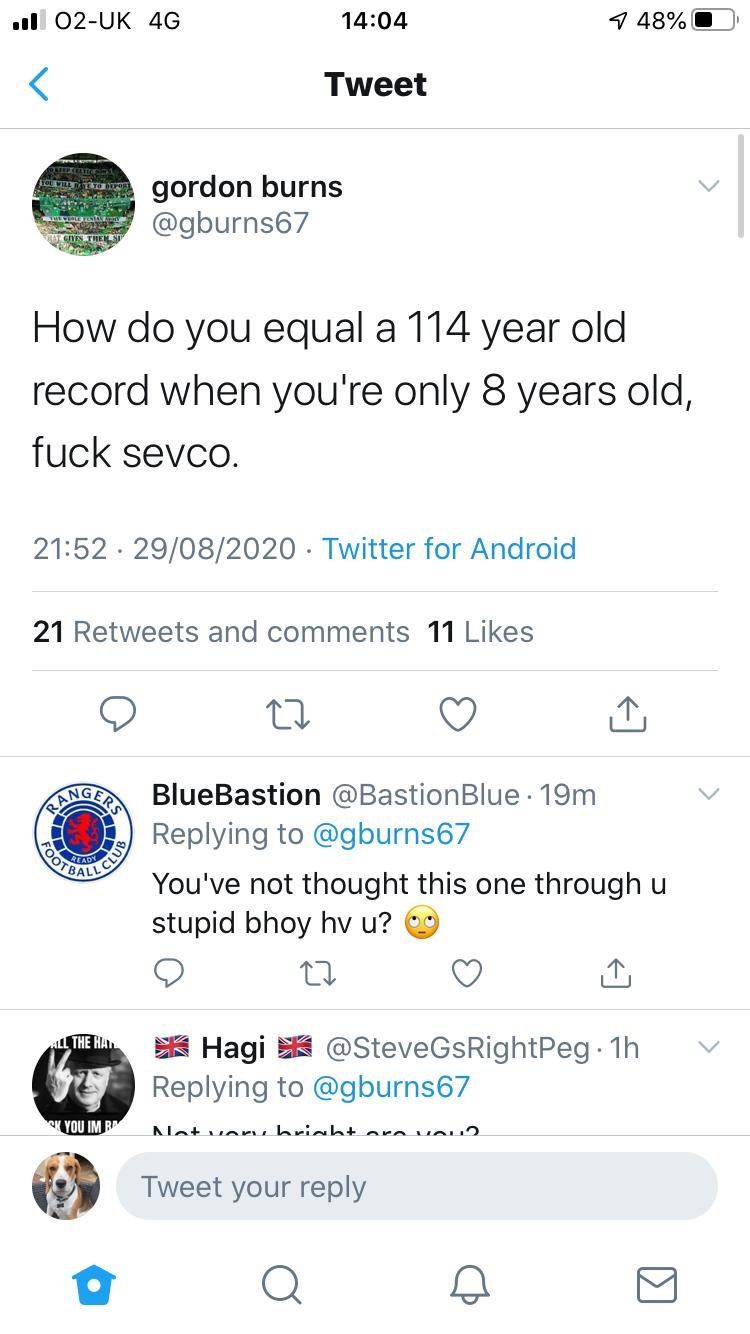Open gordon burns' profile picture

[x=83, y=205]
